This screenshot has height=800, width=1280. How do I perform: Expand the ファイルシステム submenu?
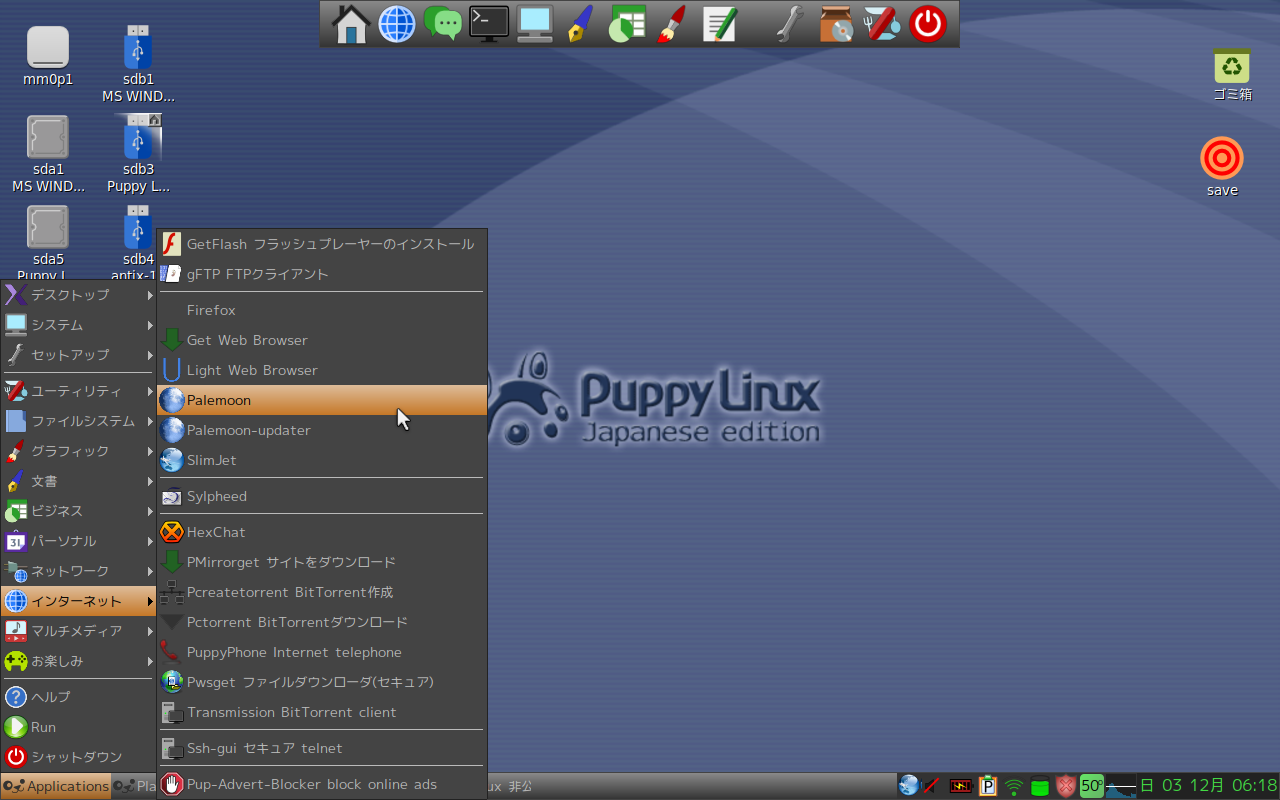coord(79,421)
